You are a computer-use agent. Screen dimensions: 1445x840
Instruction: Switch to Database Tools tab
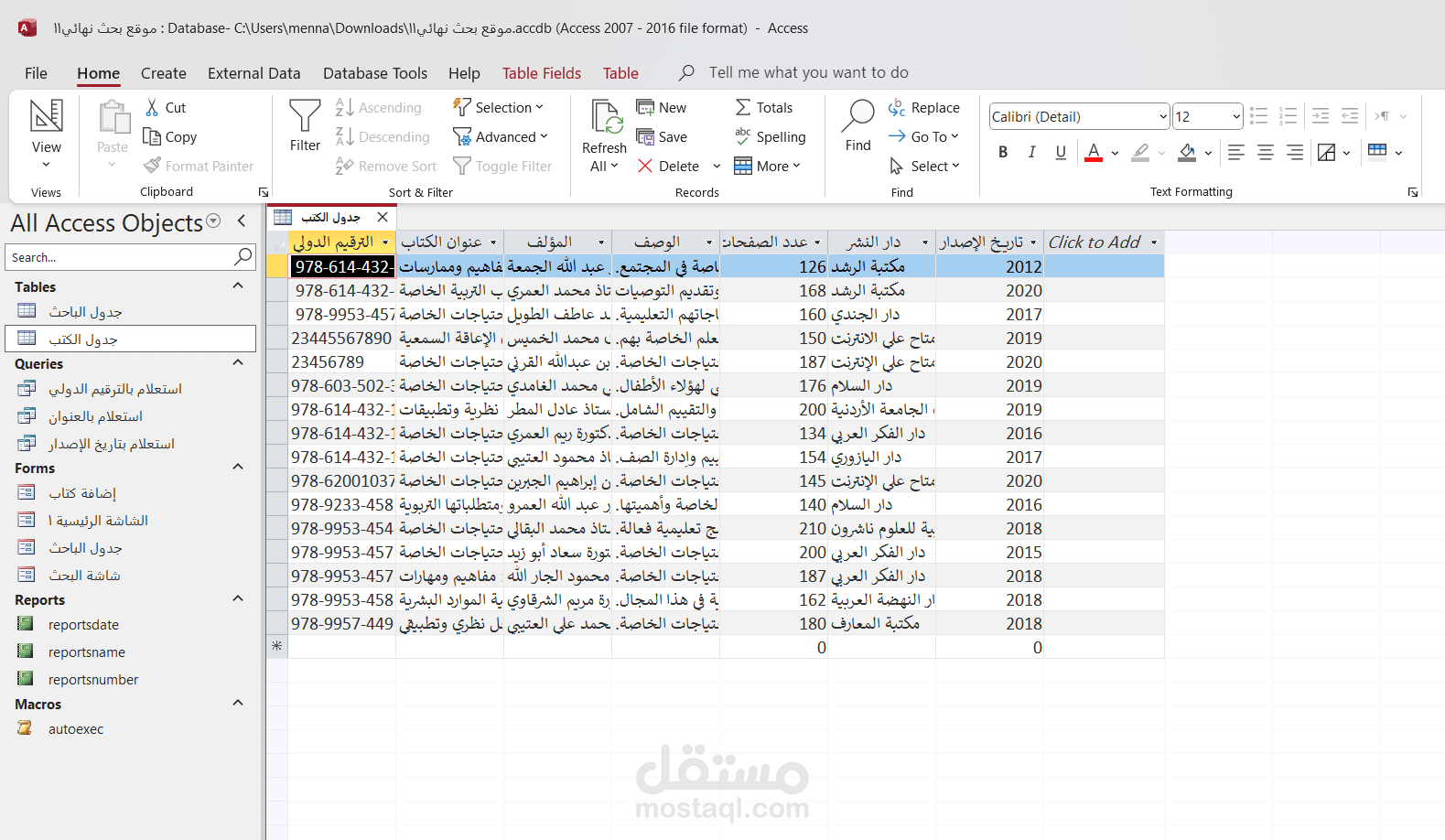pos(375,73)
